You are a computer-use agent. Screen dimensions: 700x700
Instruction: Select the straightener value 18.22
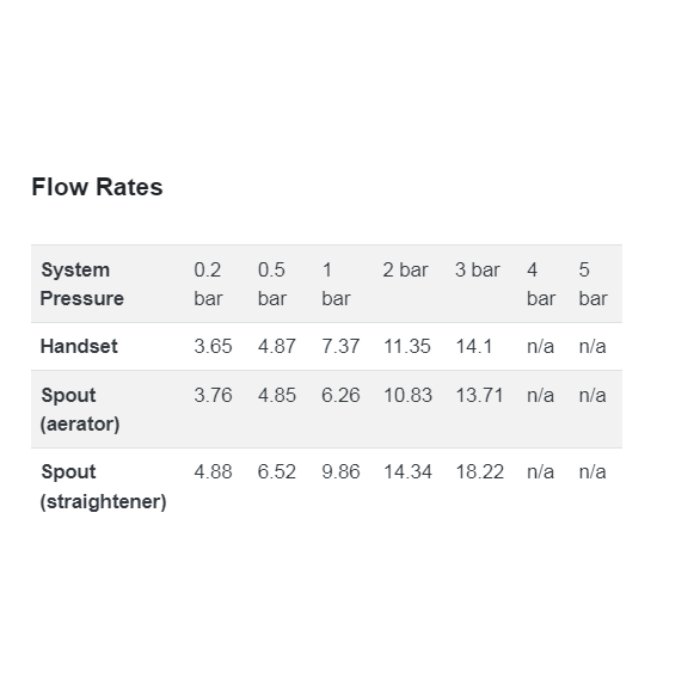[479, 472]
